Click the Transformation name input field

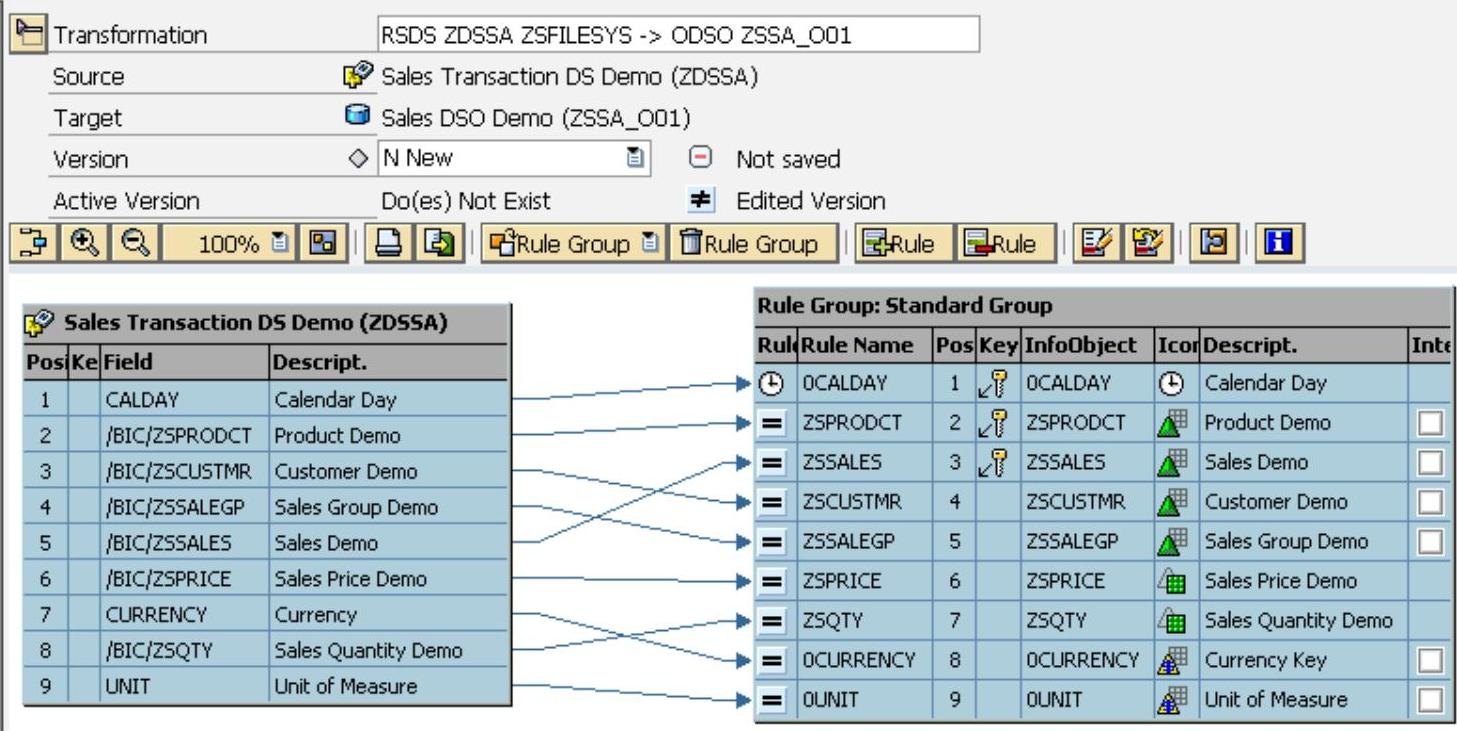click(x=679, y=34)
